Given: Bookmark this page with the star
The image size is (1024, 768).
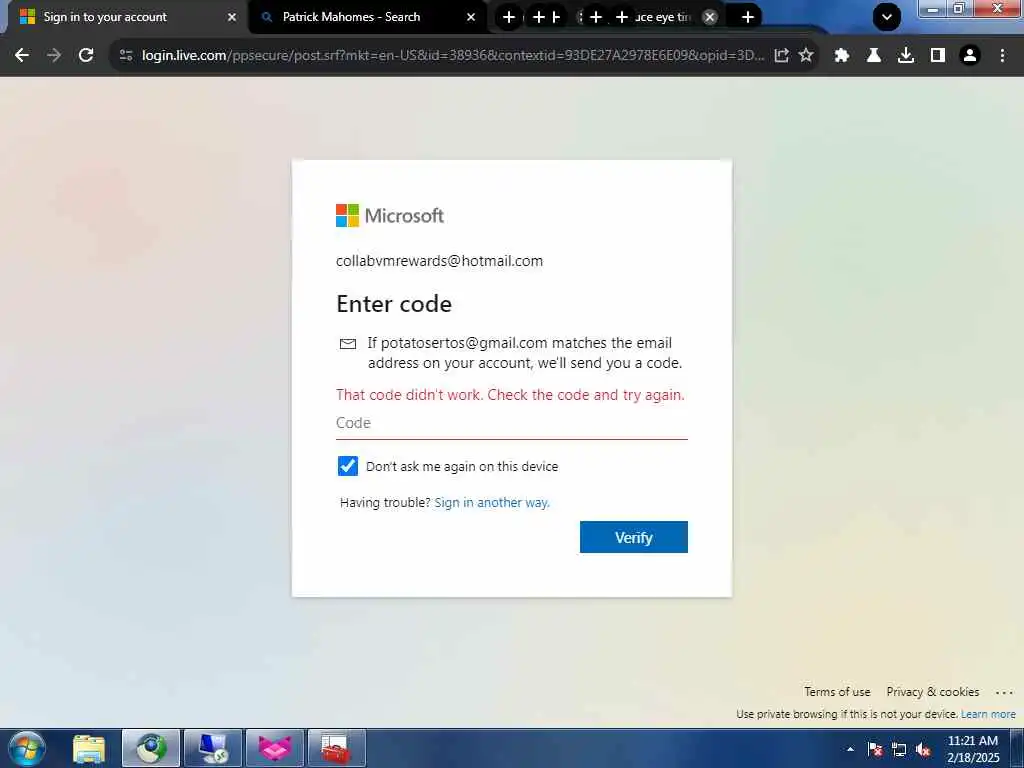Looking at the screenshot, I should tap(806, 56).
